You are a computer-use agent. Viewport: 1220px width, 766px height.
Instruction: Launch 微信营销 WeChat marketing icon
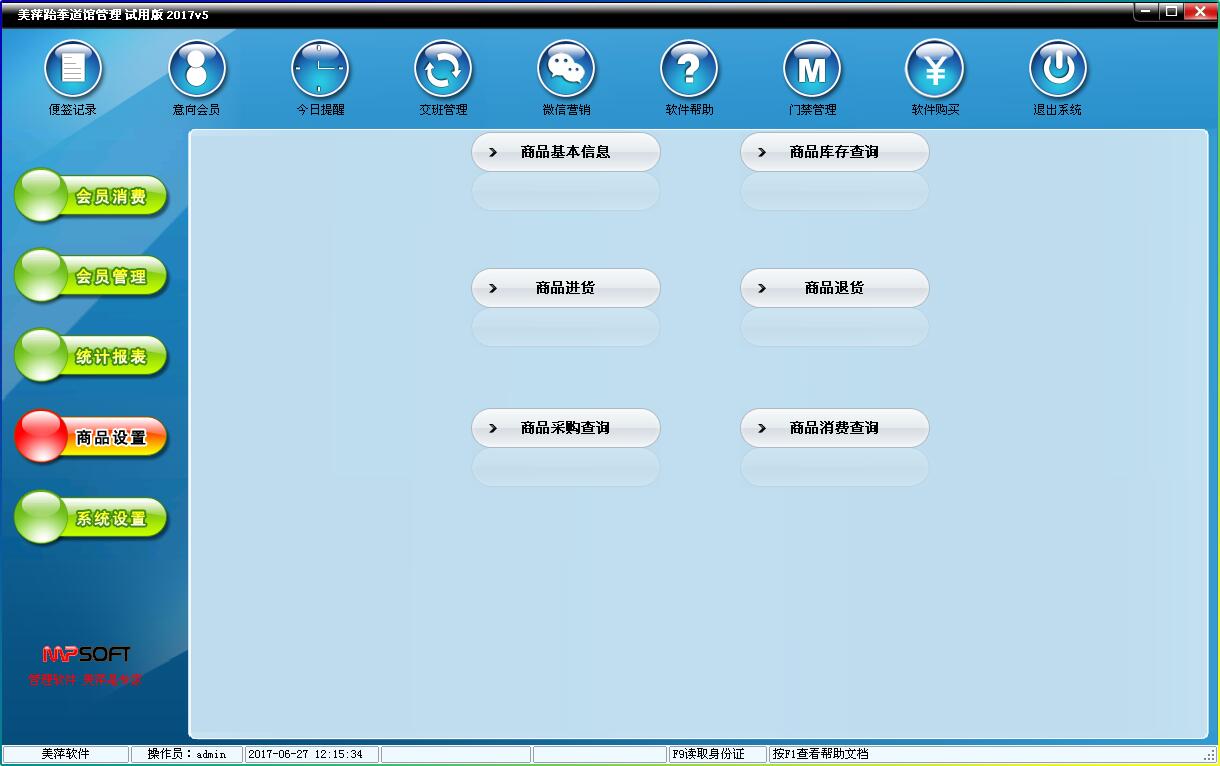click(x=566, y=68)
